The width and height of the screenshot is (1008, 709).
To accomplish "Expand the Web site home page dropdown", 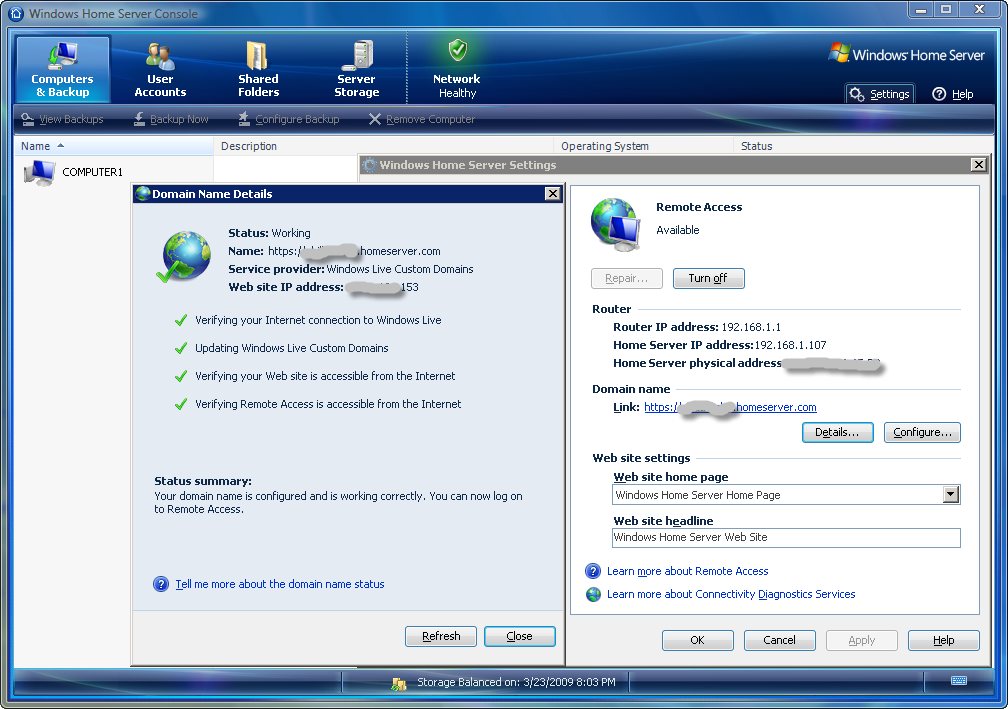I will pos(951,495).
